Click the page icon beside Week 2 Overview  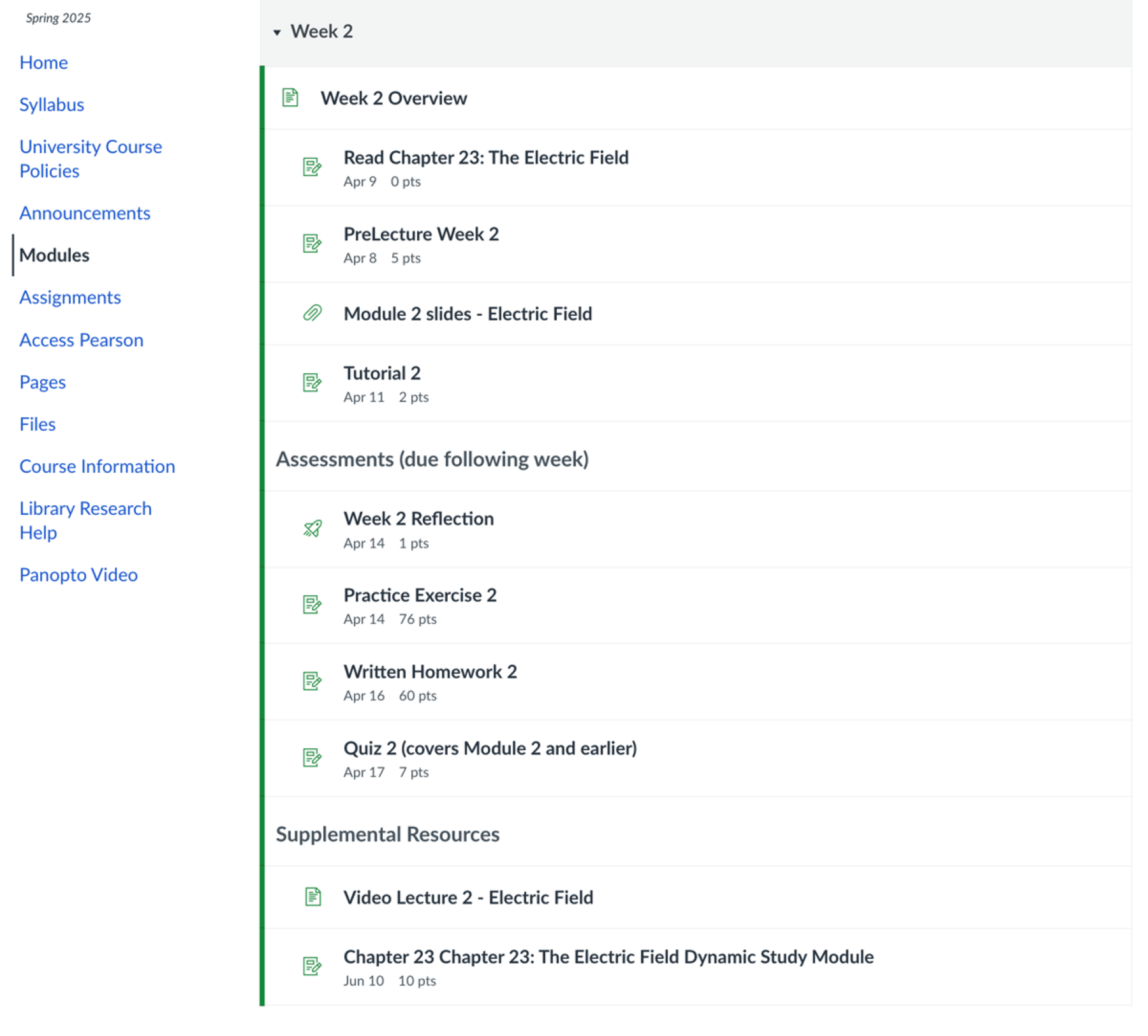pyautogui.click(x=290, y=98)
